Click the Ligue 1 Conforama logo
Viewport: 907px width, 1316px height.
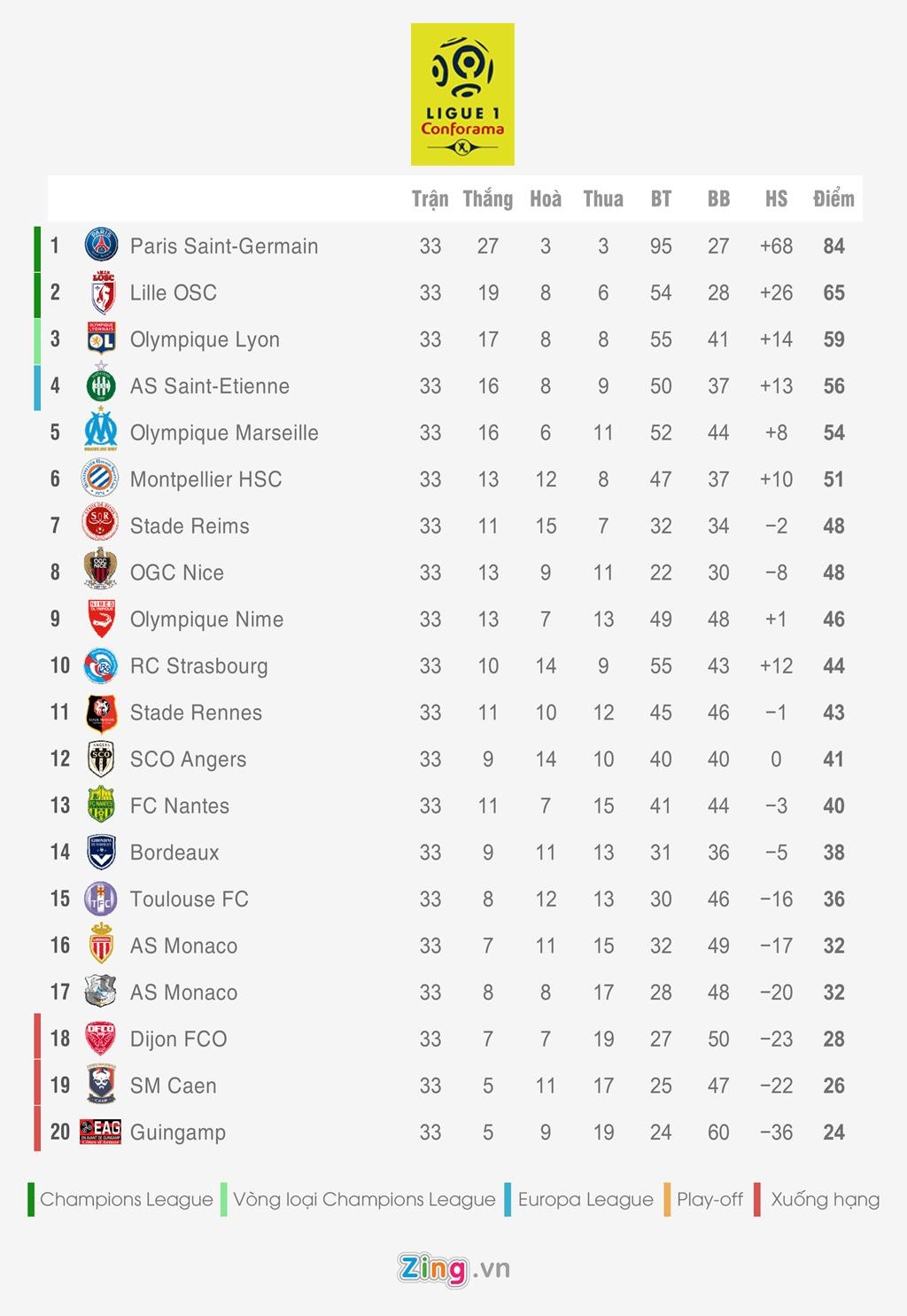click(x=462, y=94)
